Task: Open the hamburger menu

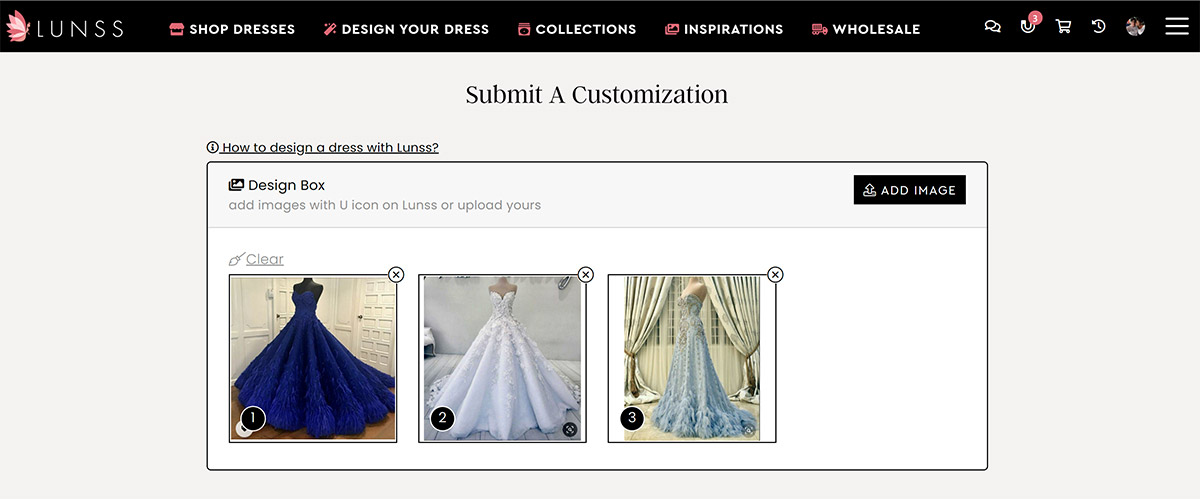Action: click(x=1176, y=26)
